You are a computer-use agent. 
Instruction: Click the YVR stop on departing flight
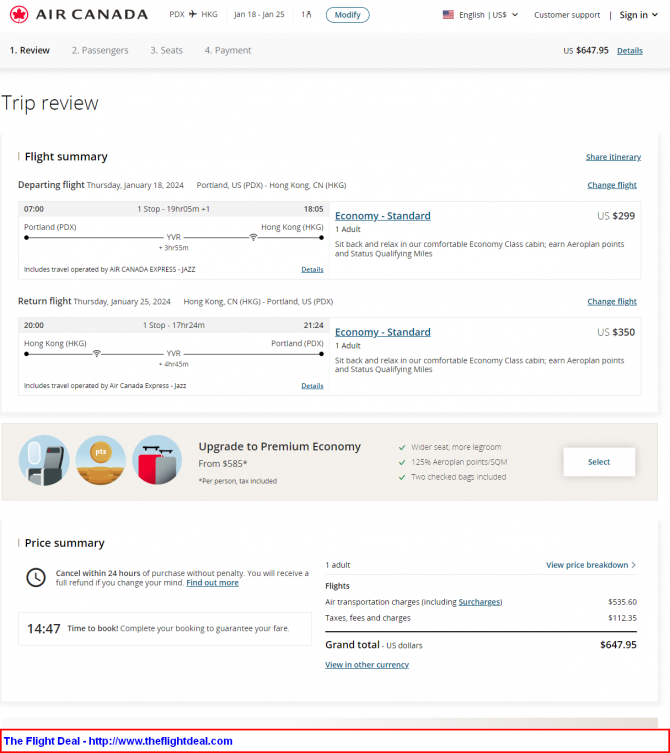173,237
